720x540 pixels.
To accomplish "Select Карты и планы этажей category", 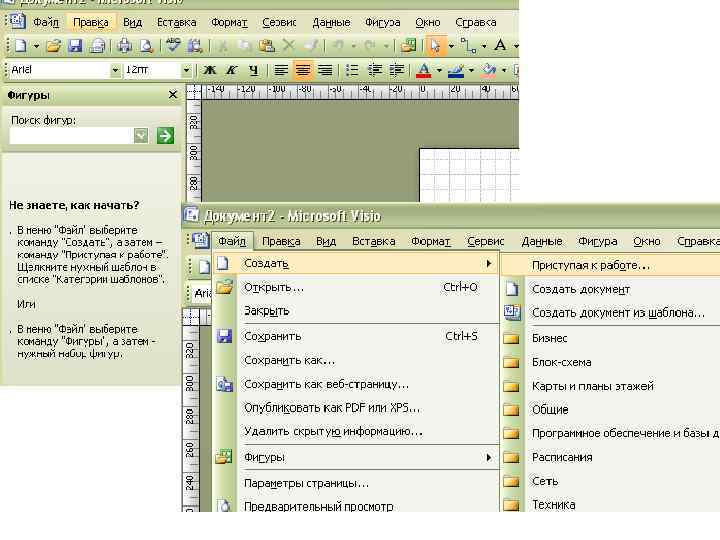I will (x=611, y=386).
